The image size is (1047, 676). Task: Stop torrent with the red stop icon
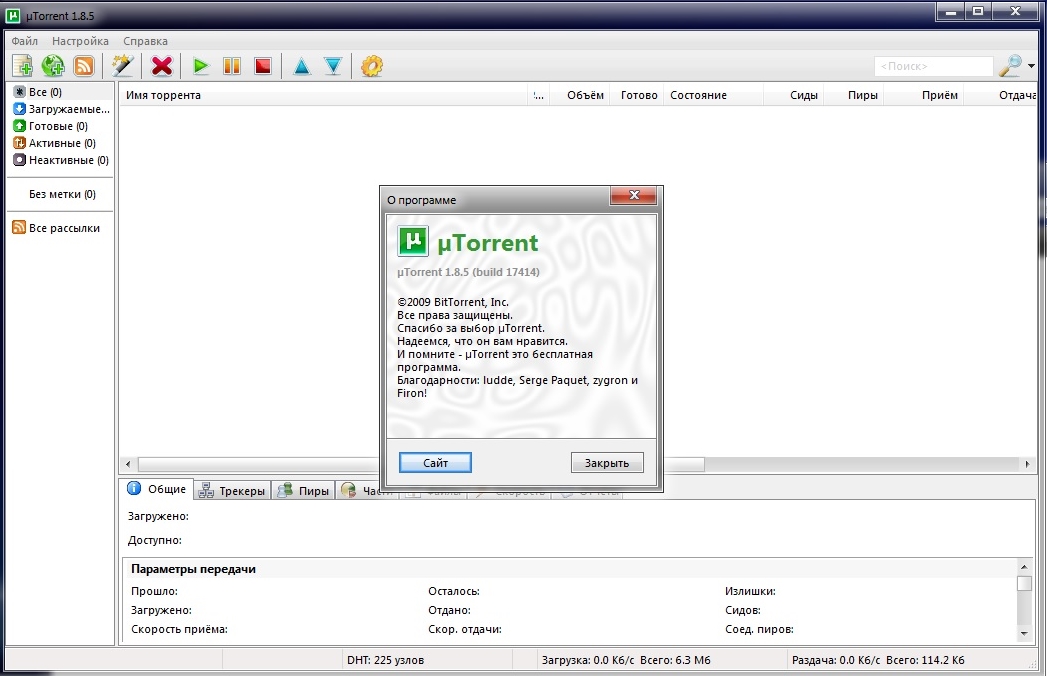(262, 66)
